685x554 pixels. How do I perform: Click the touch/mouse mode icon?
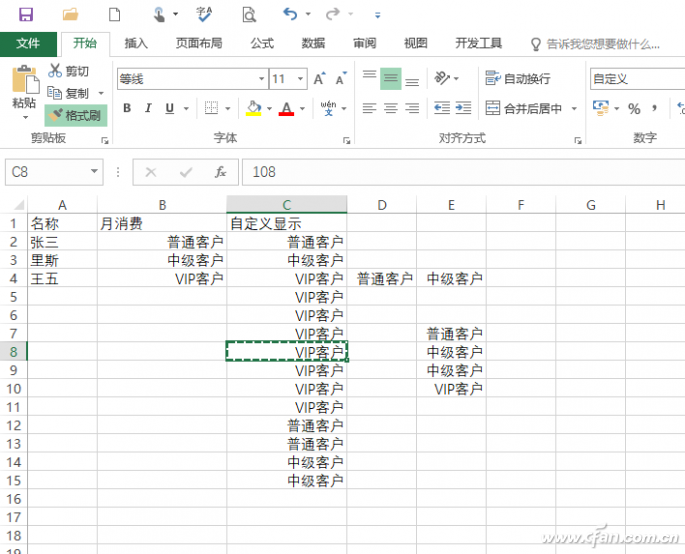tap(160, 14)
